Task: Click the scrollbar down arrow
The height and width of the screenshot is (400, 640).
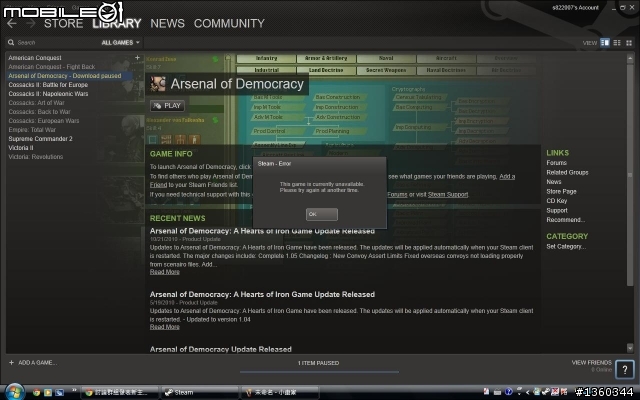Action: [x=630, y=348]
